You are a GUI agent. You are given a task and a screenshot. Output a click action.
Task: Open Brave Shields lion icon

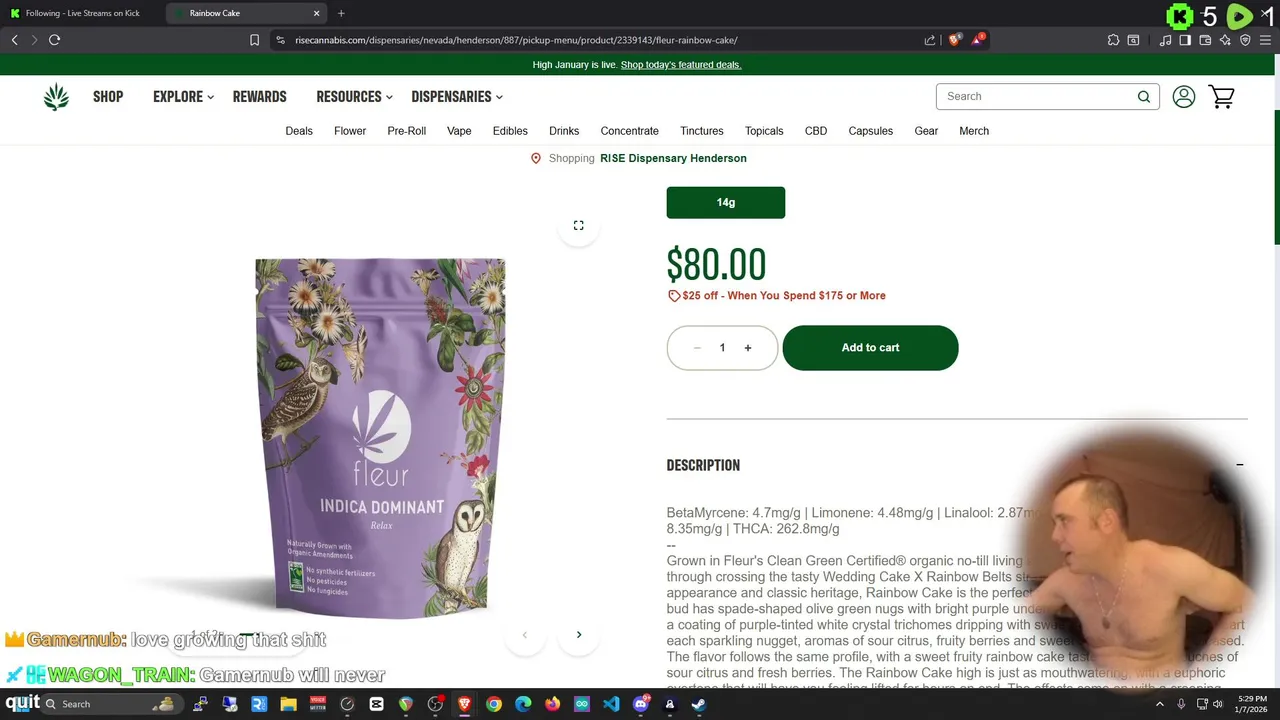point(954,40)
